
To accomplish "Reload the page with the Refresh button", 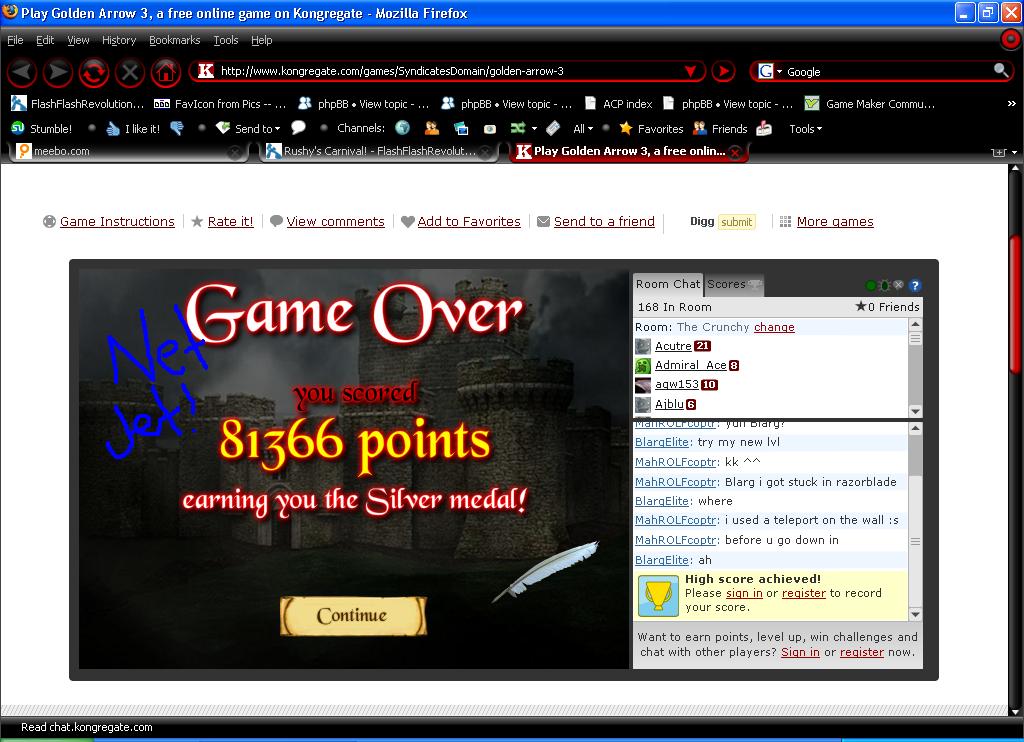I will coord(93,72).
